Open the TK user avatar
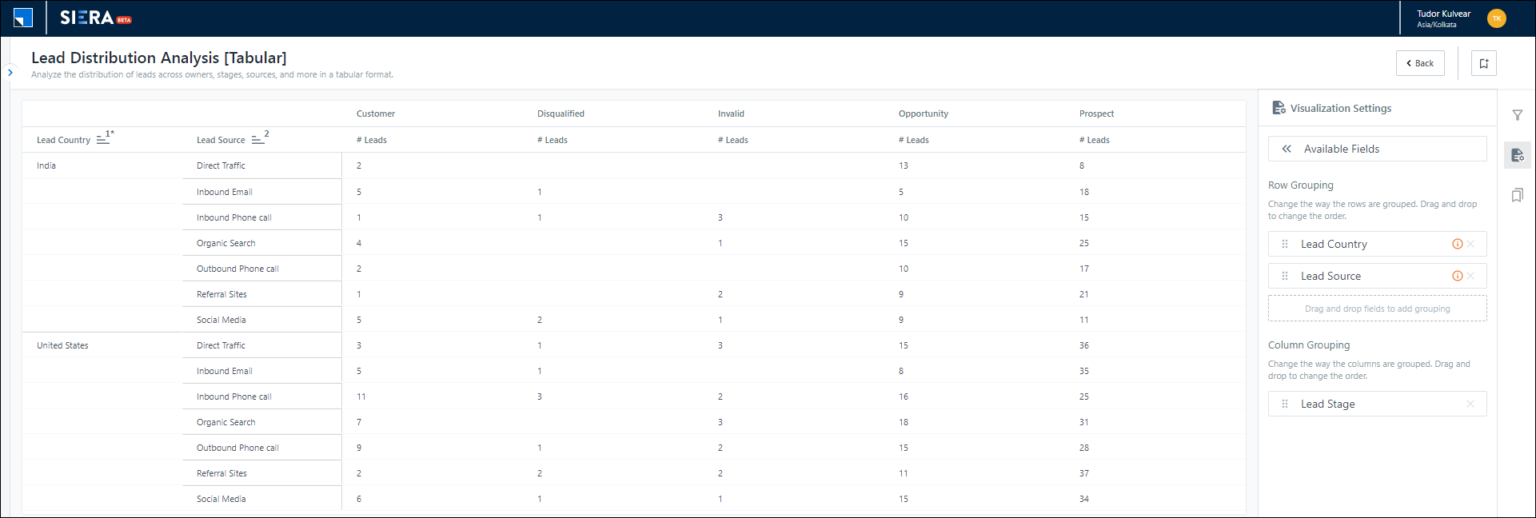 point(1496,18)
